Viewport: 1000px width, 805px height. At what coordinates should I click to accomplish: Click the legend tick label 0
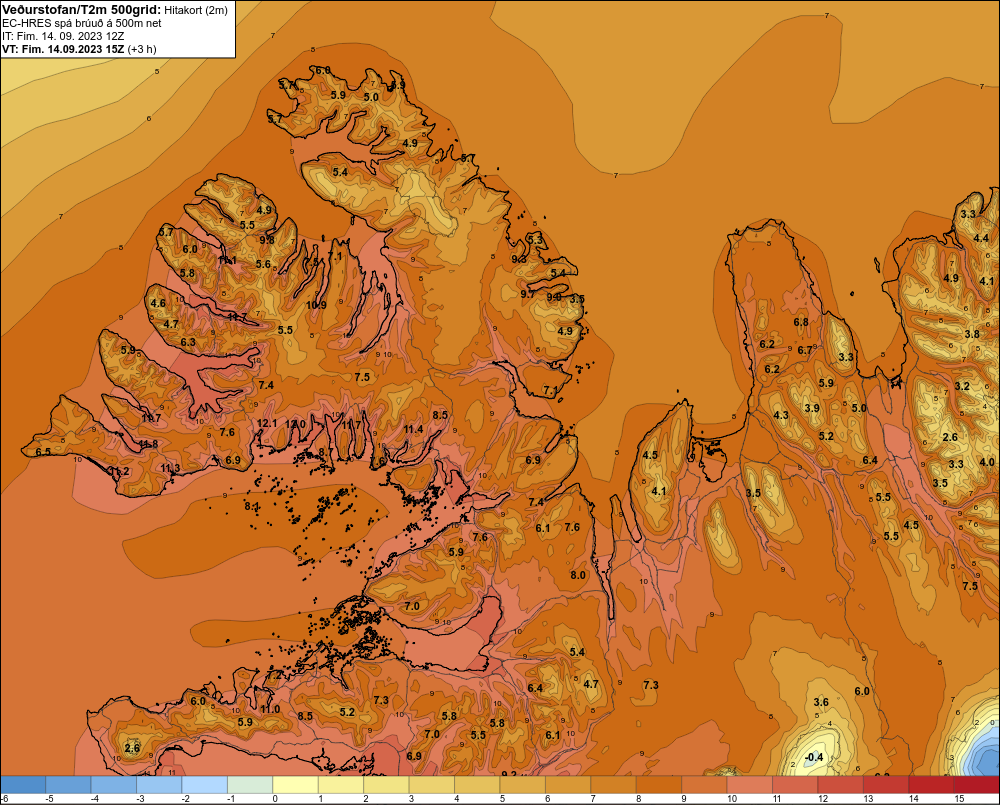[276, 799]
